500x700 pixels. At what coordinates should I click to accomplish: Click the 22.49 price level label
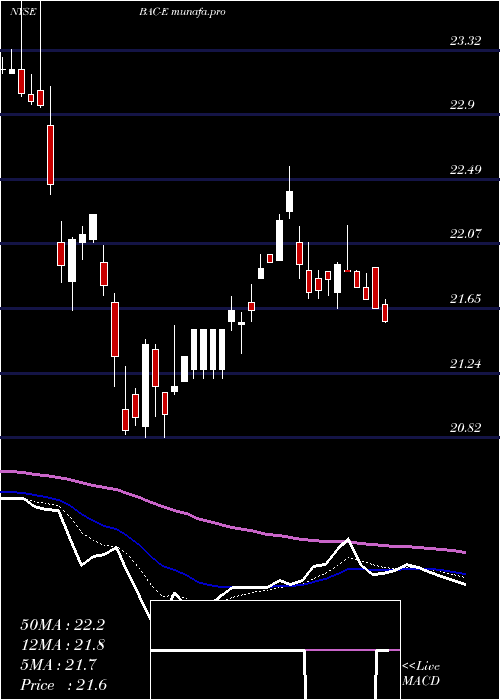pos(465,170)
